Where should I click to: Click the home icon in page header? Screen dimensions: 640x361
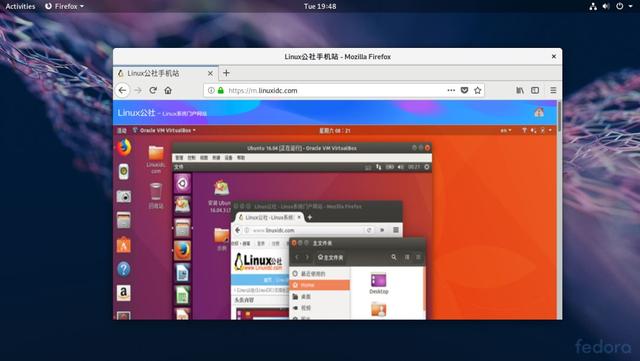point(539,112)
